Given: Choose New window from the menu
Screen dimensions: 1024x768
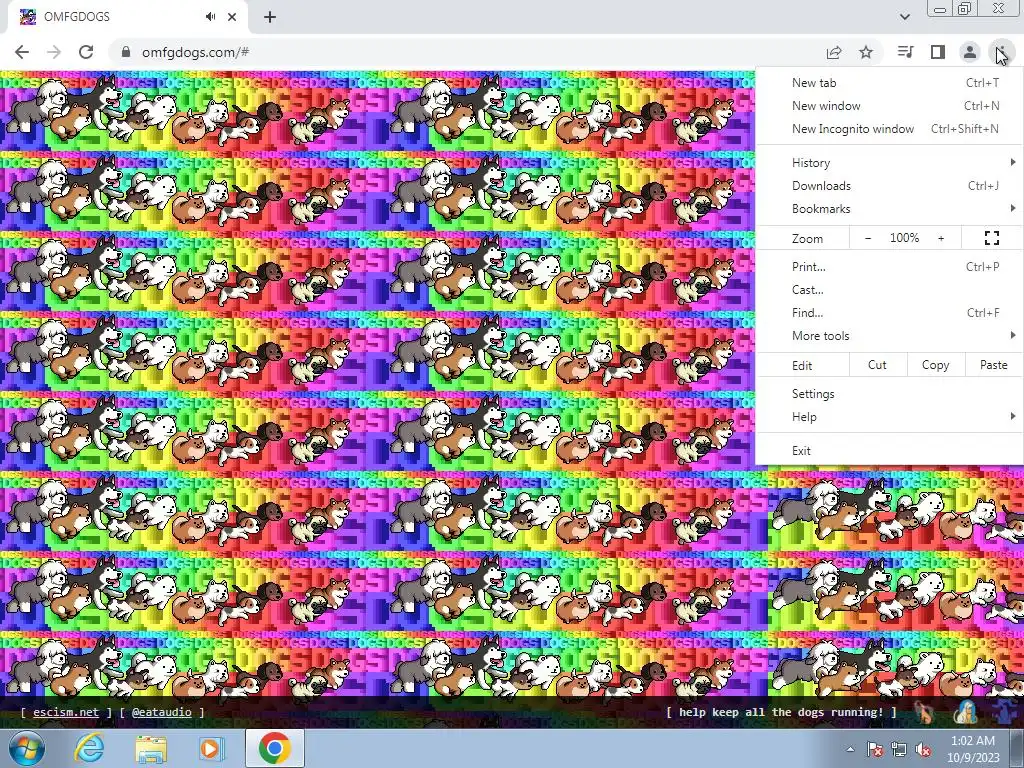Looking at the screenshot, I should coord(889,106).
